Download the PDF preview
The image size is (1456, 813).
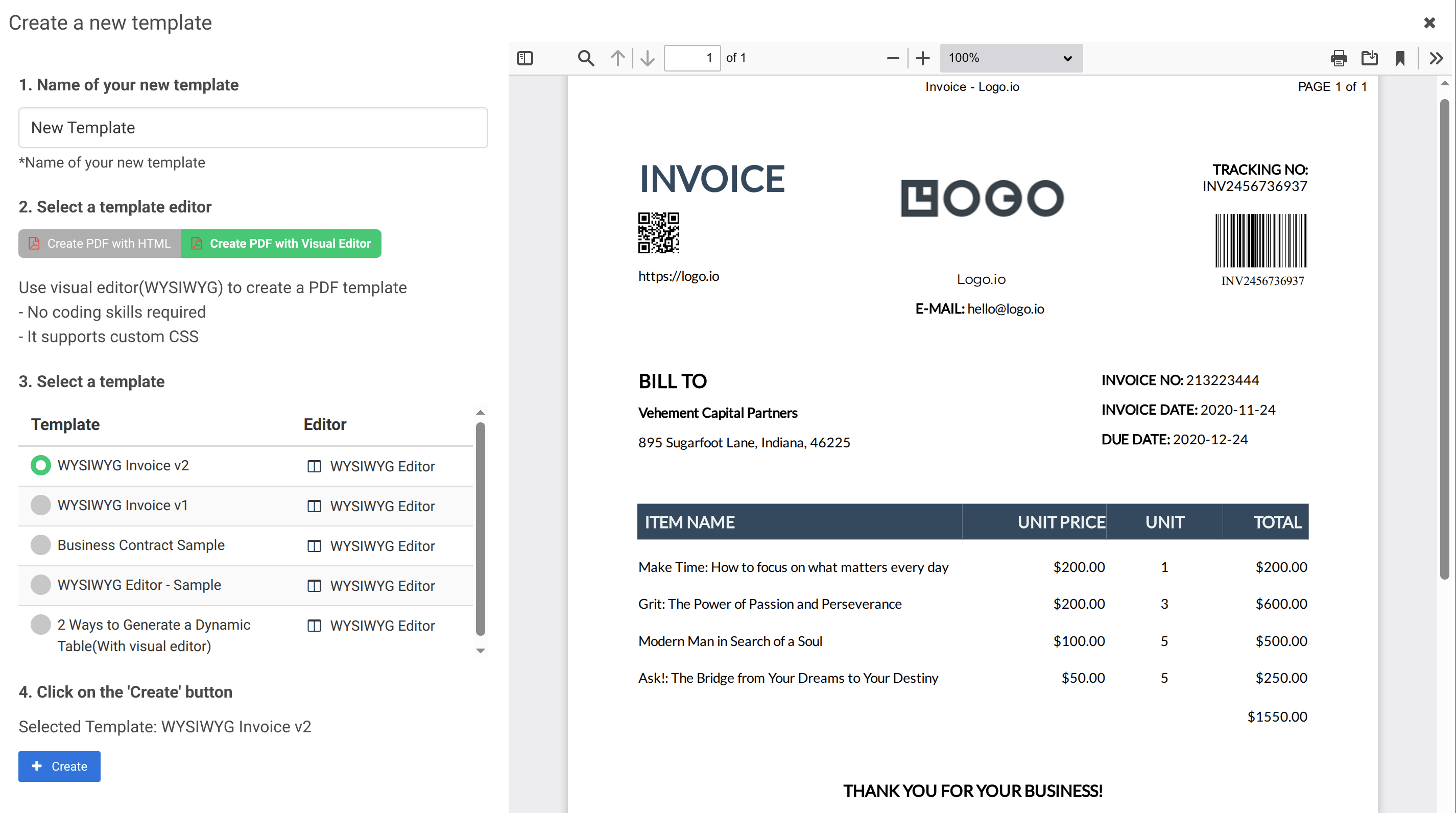pos(1370,58)
